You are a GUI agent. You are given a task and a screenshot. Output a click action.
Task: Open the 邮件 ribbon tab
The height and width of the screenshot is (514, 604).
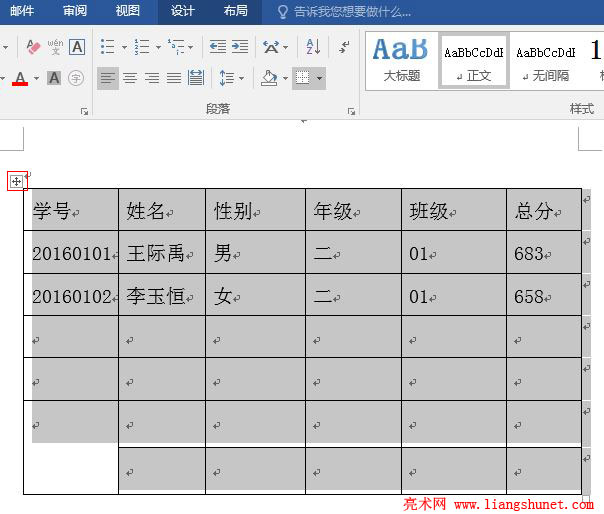click(22, 11)
